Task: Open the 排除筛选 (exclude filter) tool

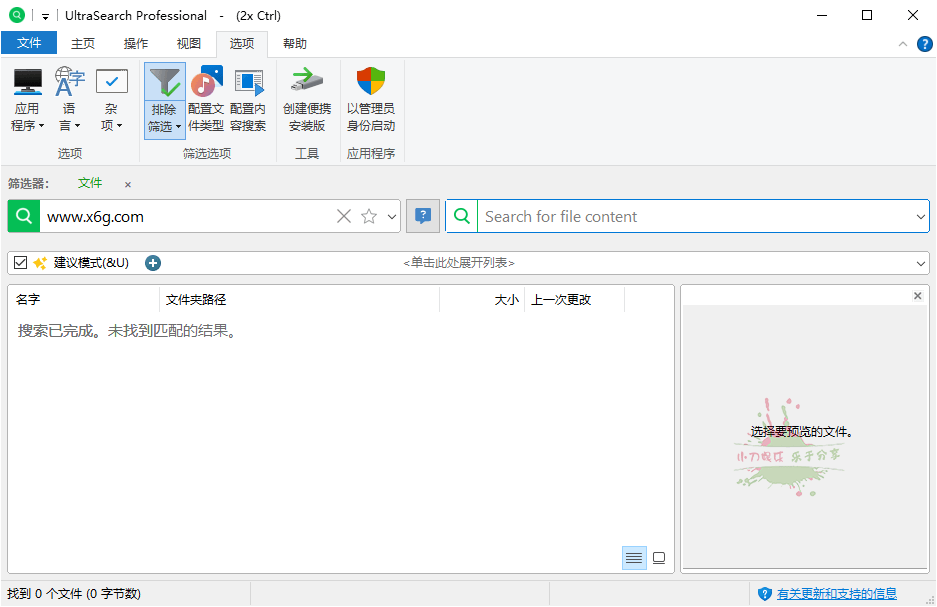Action: click(164, 100)
